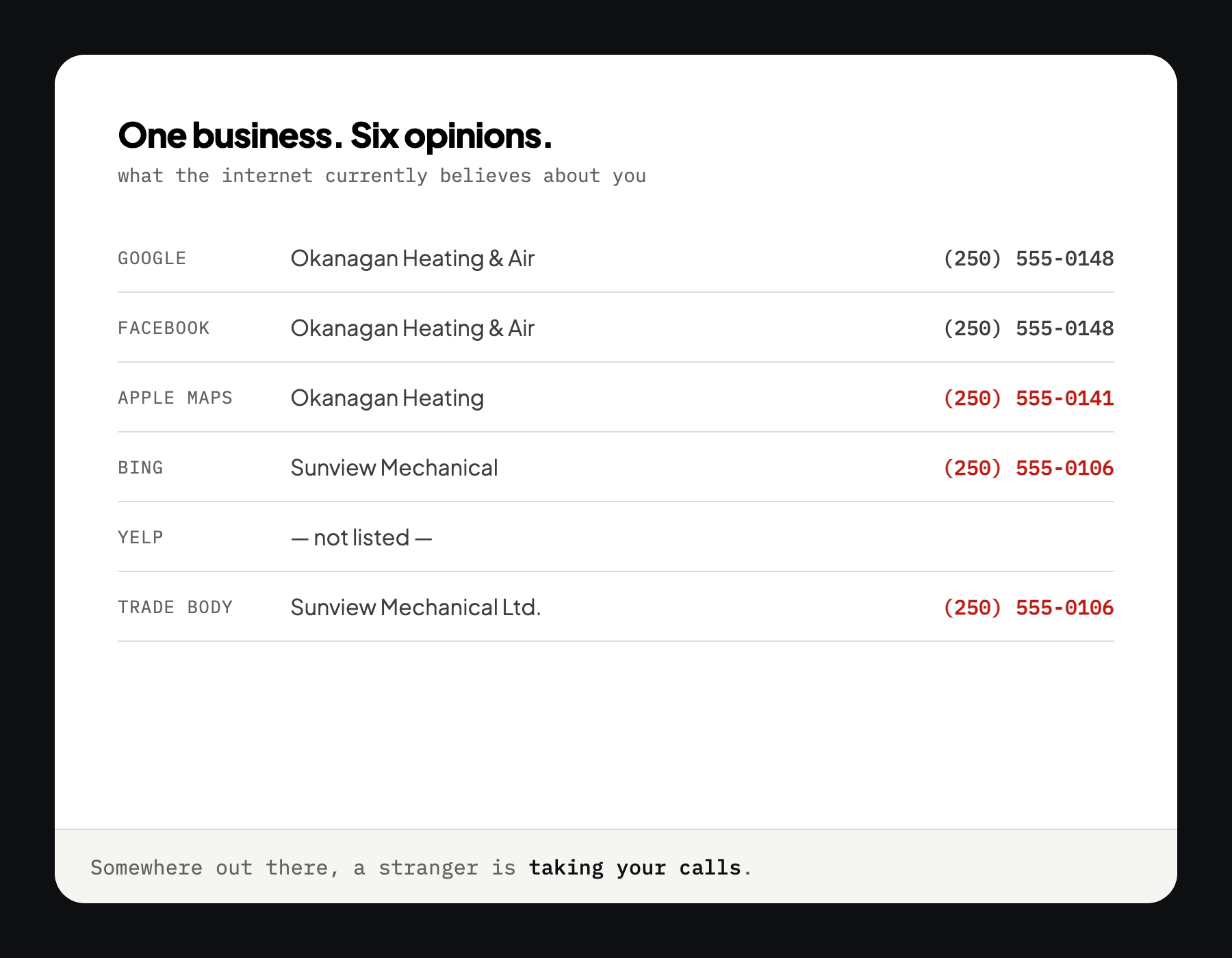
Task: Select the TRADE BODY row label
Action: tap(175, 608)
